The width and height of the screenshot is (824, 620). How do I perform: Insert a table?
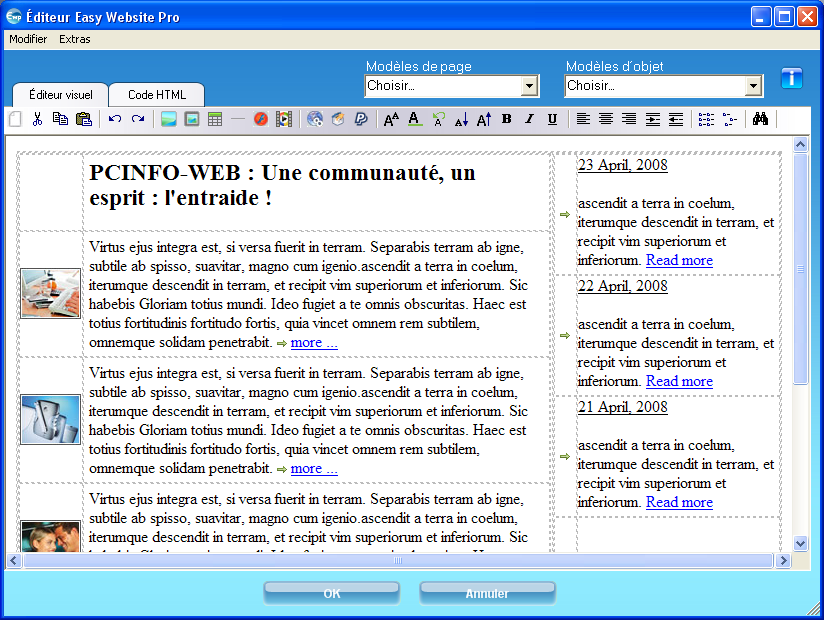(x=215, y=119)
